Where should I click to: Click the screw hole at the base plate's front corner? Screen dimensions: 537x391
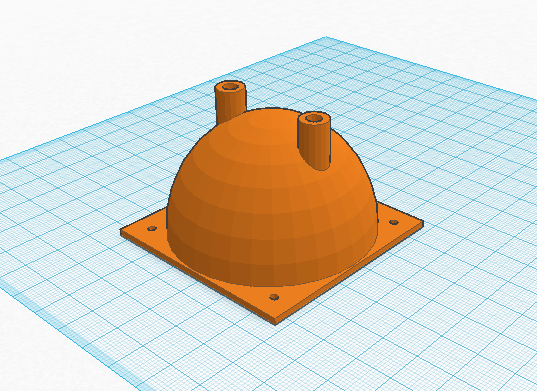(x=274, y=297)
